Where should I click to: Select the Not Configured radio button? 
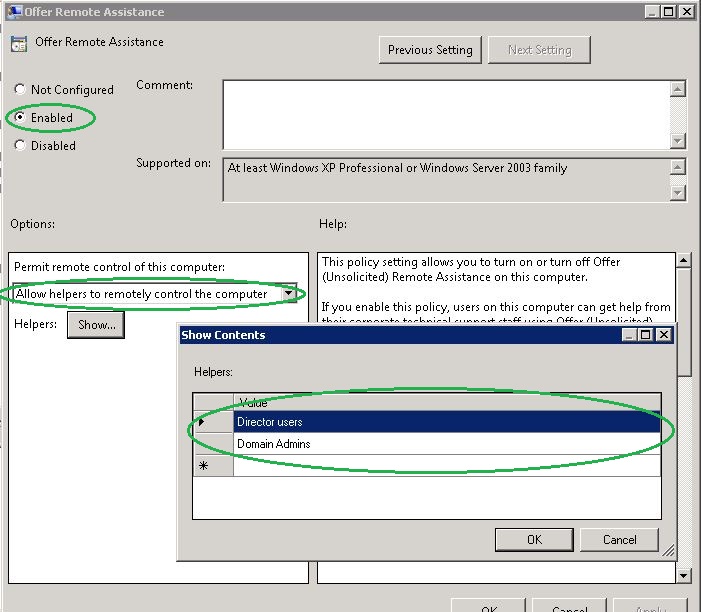pos(20,90)
